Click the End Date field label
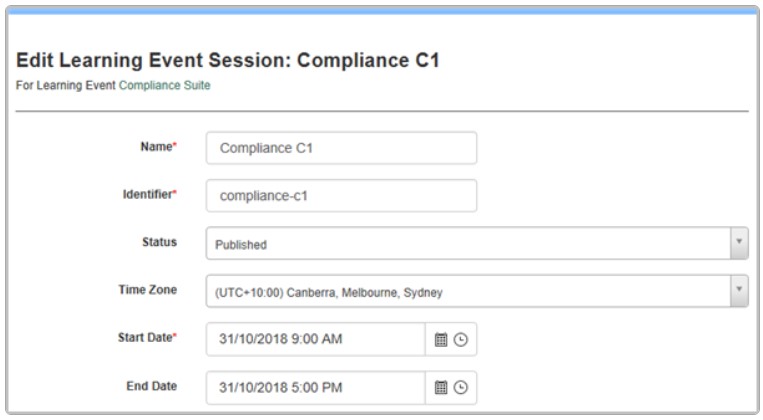 click(151, 386)
